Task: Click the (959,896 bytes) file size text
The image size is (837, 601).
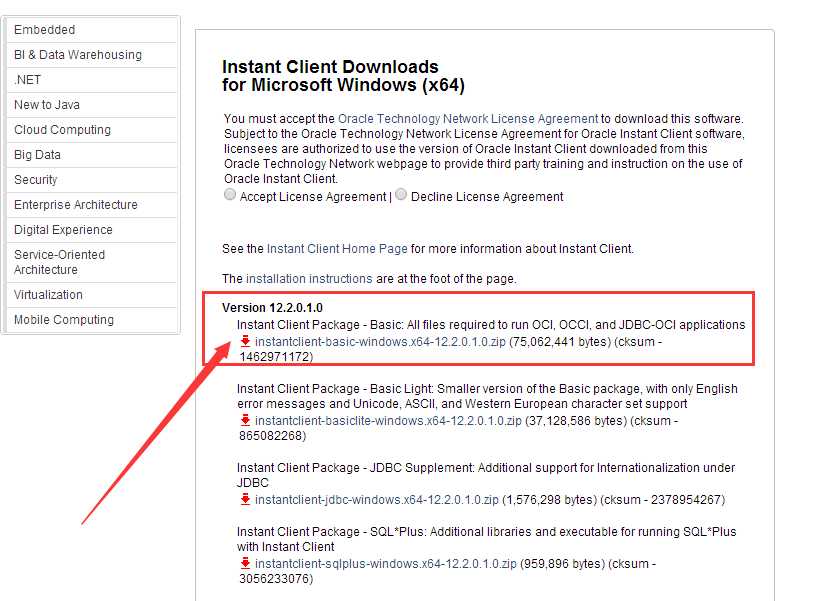Action: (x=562, y=564)
